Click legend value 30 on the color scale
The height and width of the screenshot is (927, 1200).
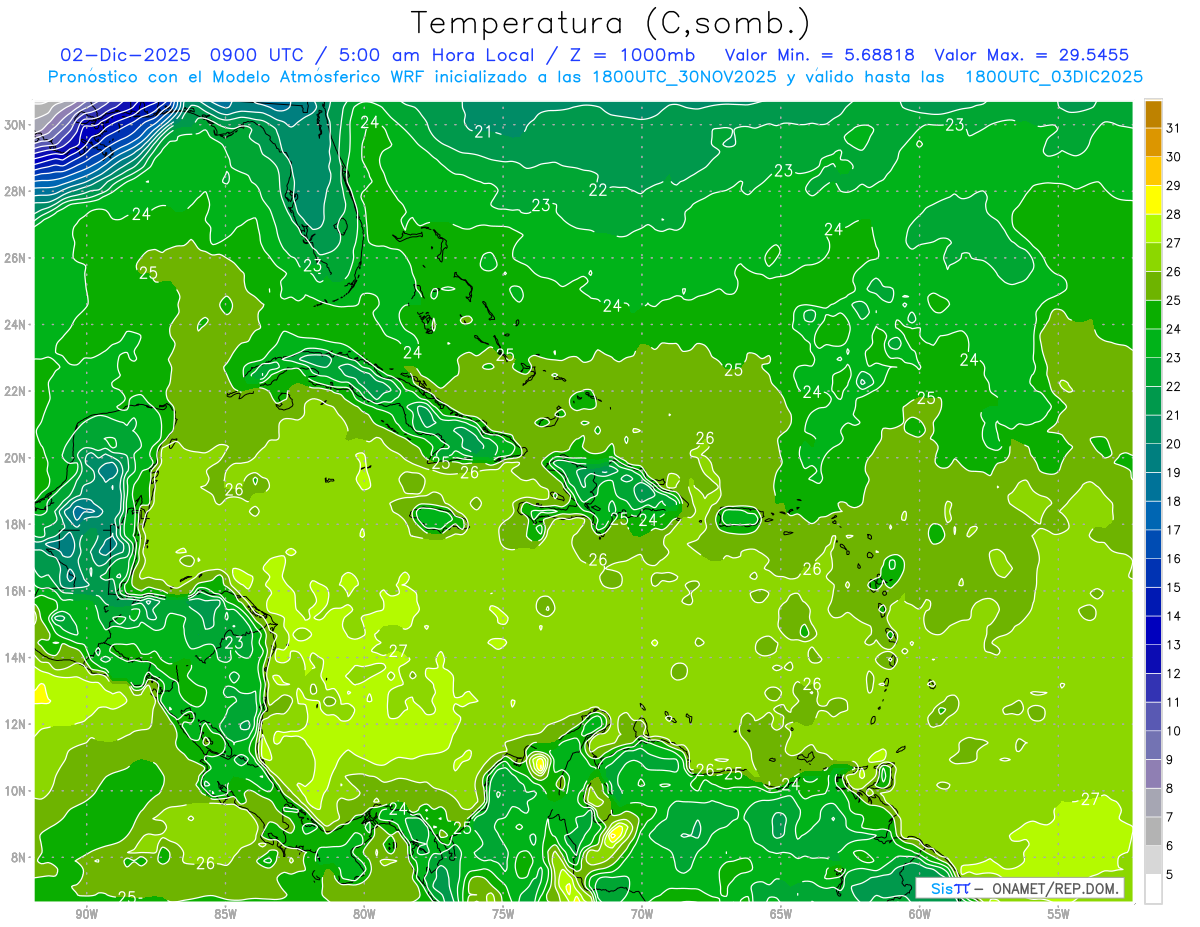pyautogui.click(x=1173, y=157)
